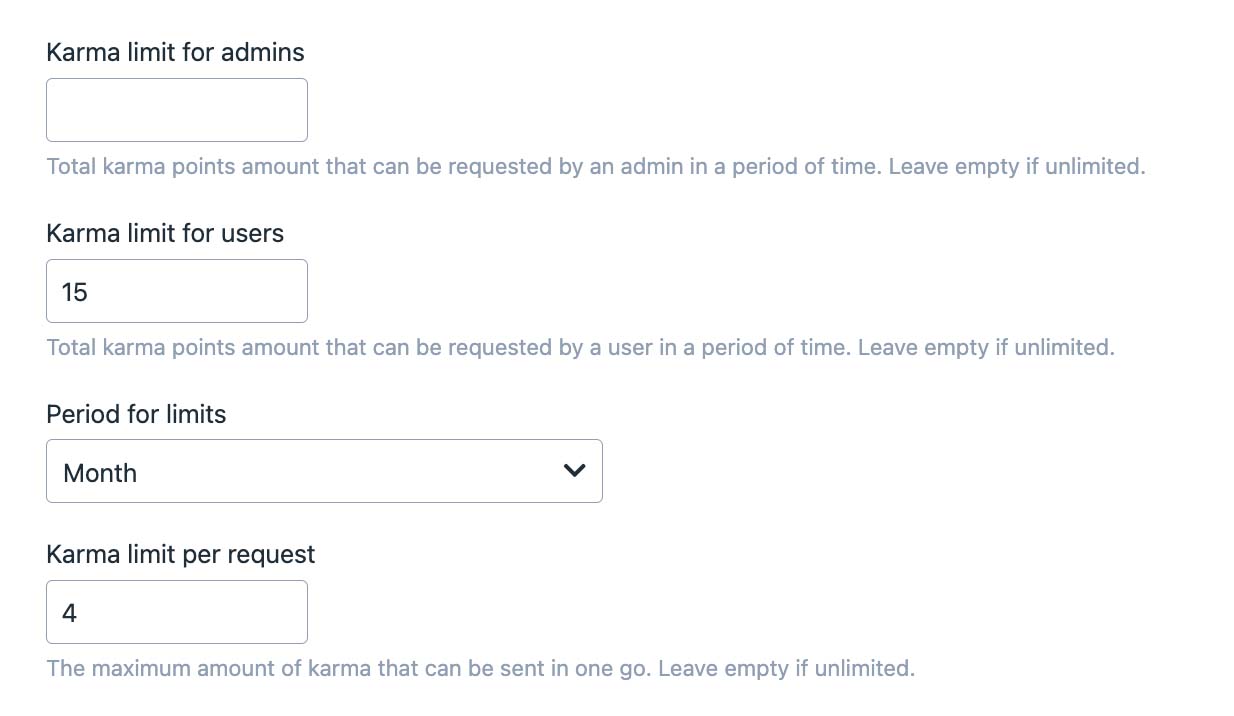The image size is (1234, 716).
Task: Click the number 4 in per request limit
Action: [x=69, y=613]
